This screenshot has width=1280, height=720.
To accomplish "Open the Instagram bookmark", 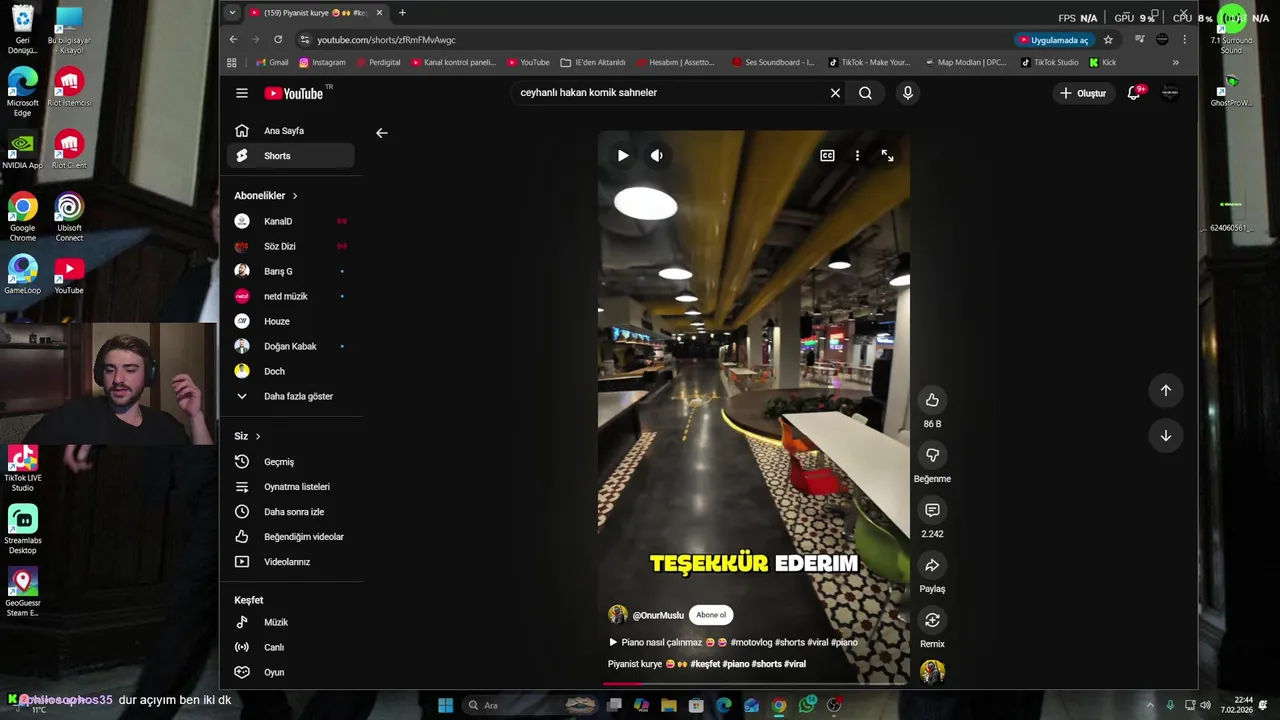I will tap(322, 62).
